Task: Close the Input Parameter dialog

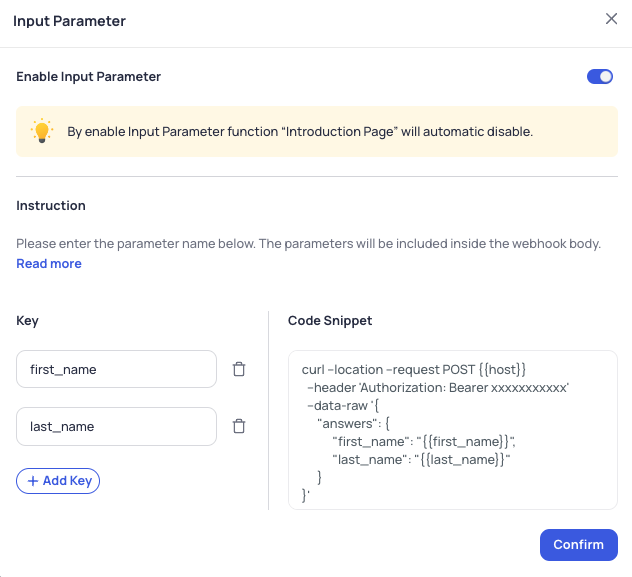Action: tap(611, 19)
